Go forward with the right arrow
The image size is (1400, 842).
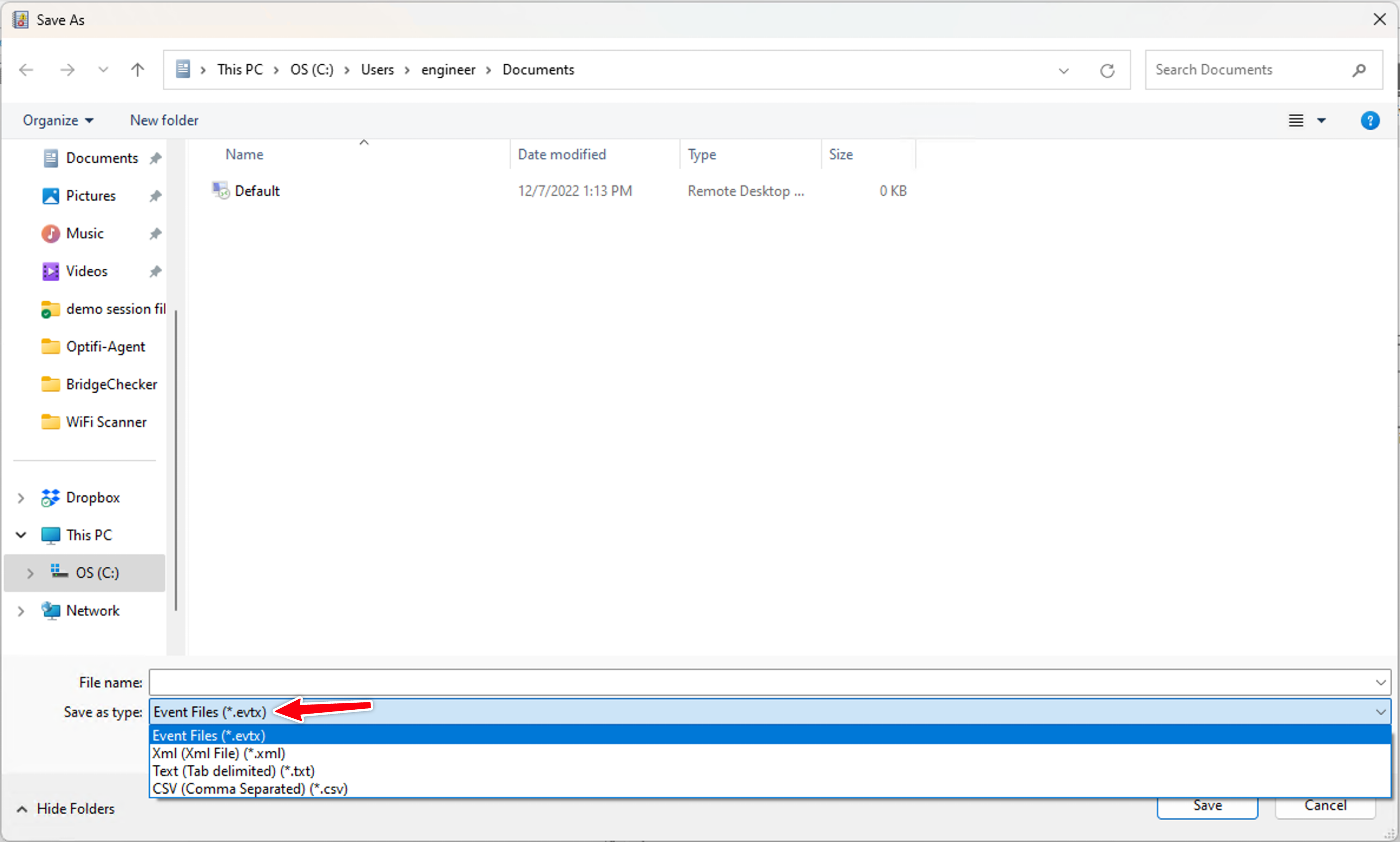click(68, 70)
